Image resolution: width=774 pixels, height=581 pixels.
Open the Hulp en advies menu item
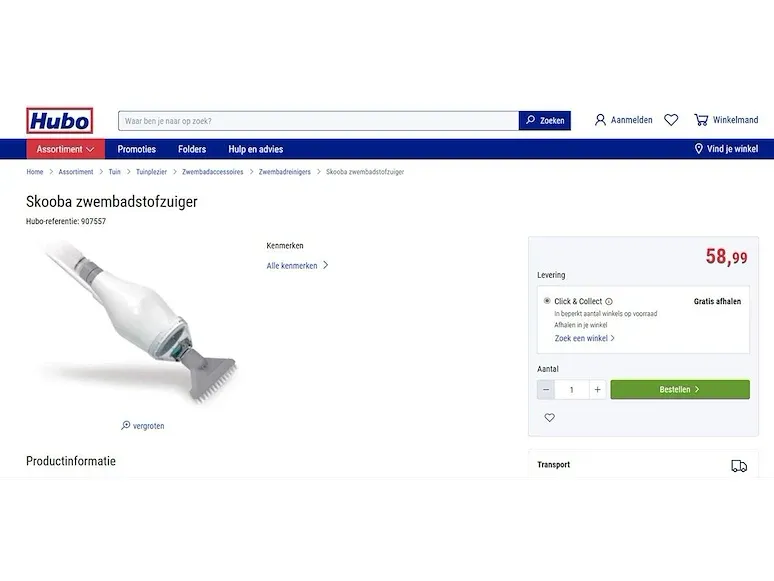(x=256, y=149)
